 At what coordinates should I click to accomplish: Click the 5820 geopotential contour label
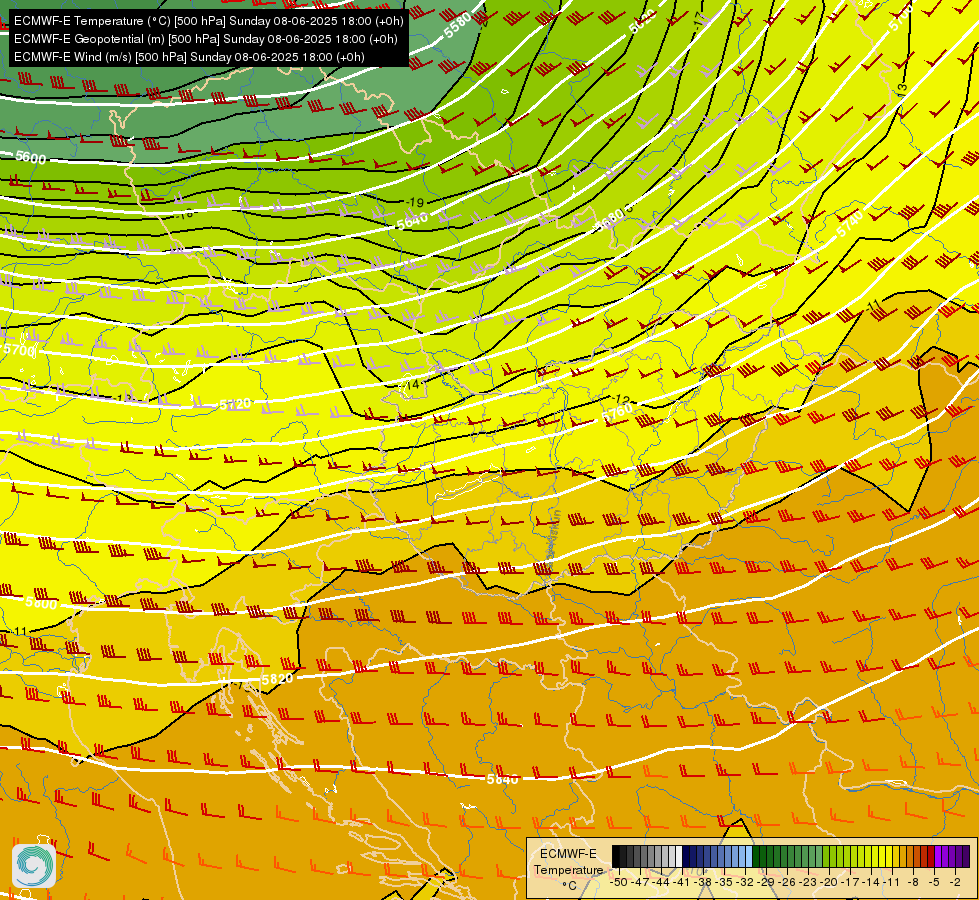click(277, 678)
